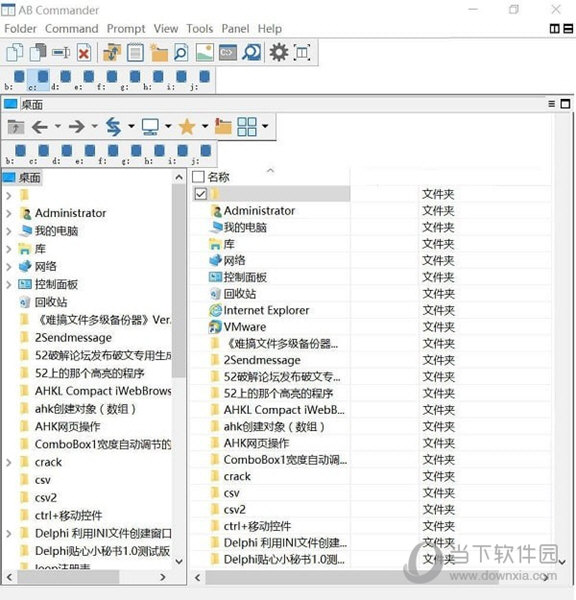Click the New Folder icon in main toolbar
The height and width of the screenshot is (600, 576).
coord(159,52)
